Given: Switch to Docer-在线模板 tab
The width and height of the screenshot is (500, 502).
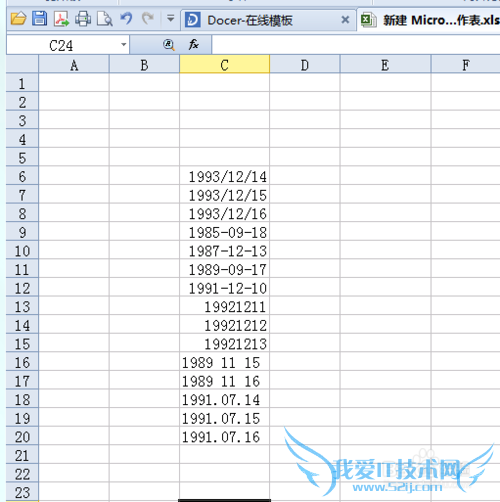Looking at the screenshot, I should pyautogui.click(x=269, y=20).
